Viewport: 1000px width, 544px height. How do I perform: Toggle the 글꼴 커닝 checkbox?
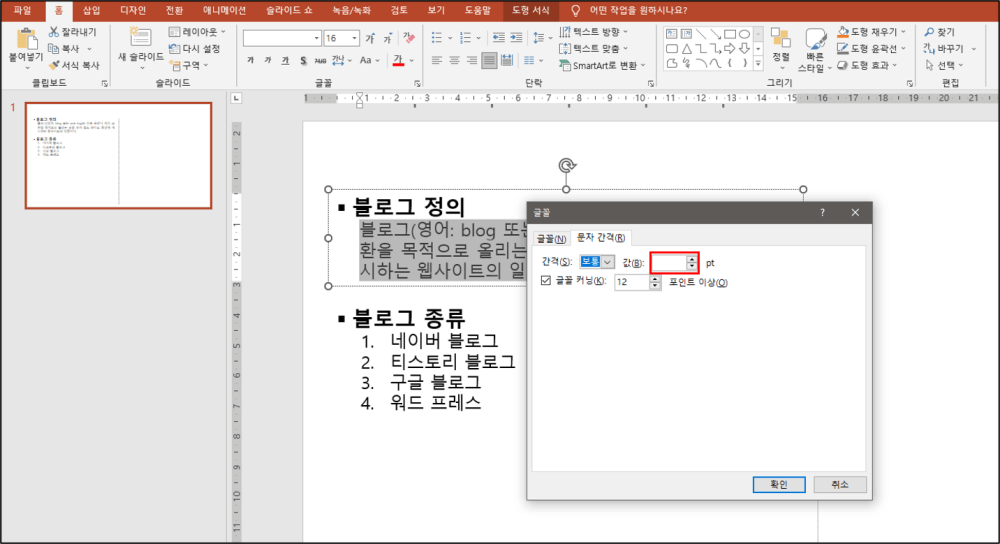pyautogui.click(x=546, y=281)
